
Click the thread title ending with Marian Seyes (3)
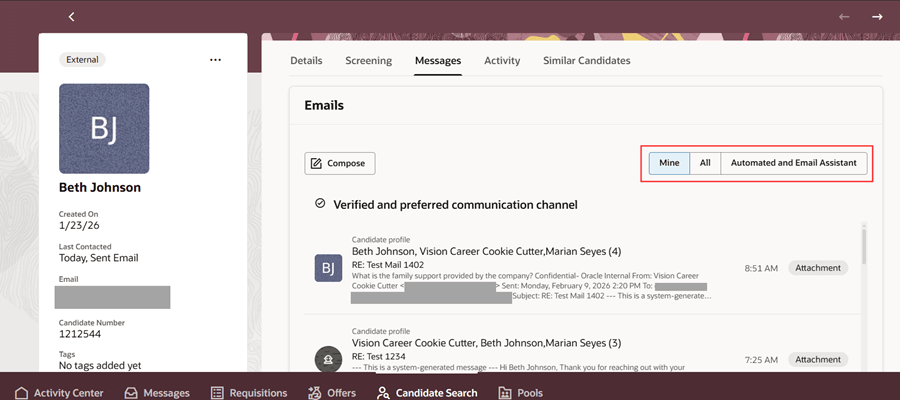pos(487,343)
